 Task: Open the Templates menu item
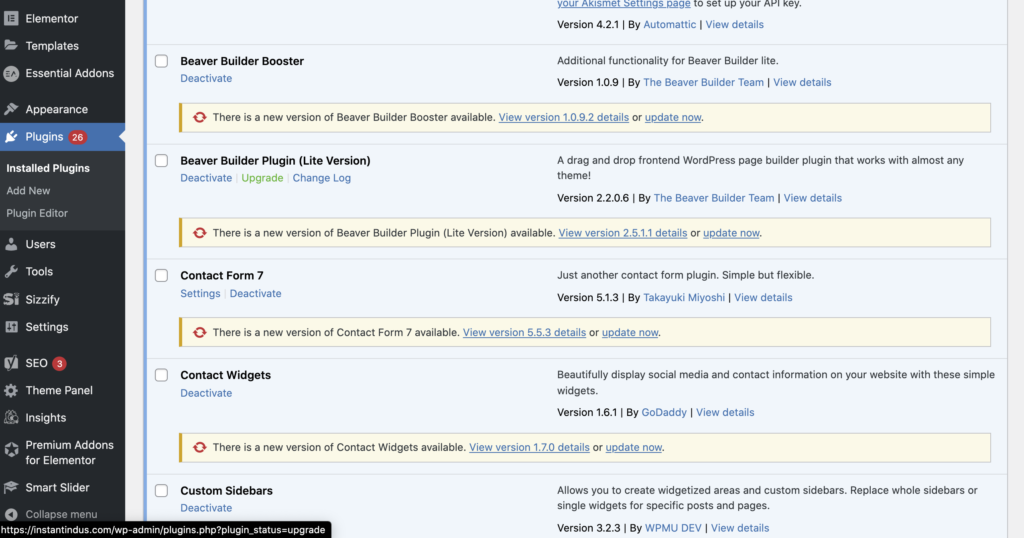point(52,46)
